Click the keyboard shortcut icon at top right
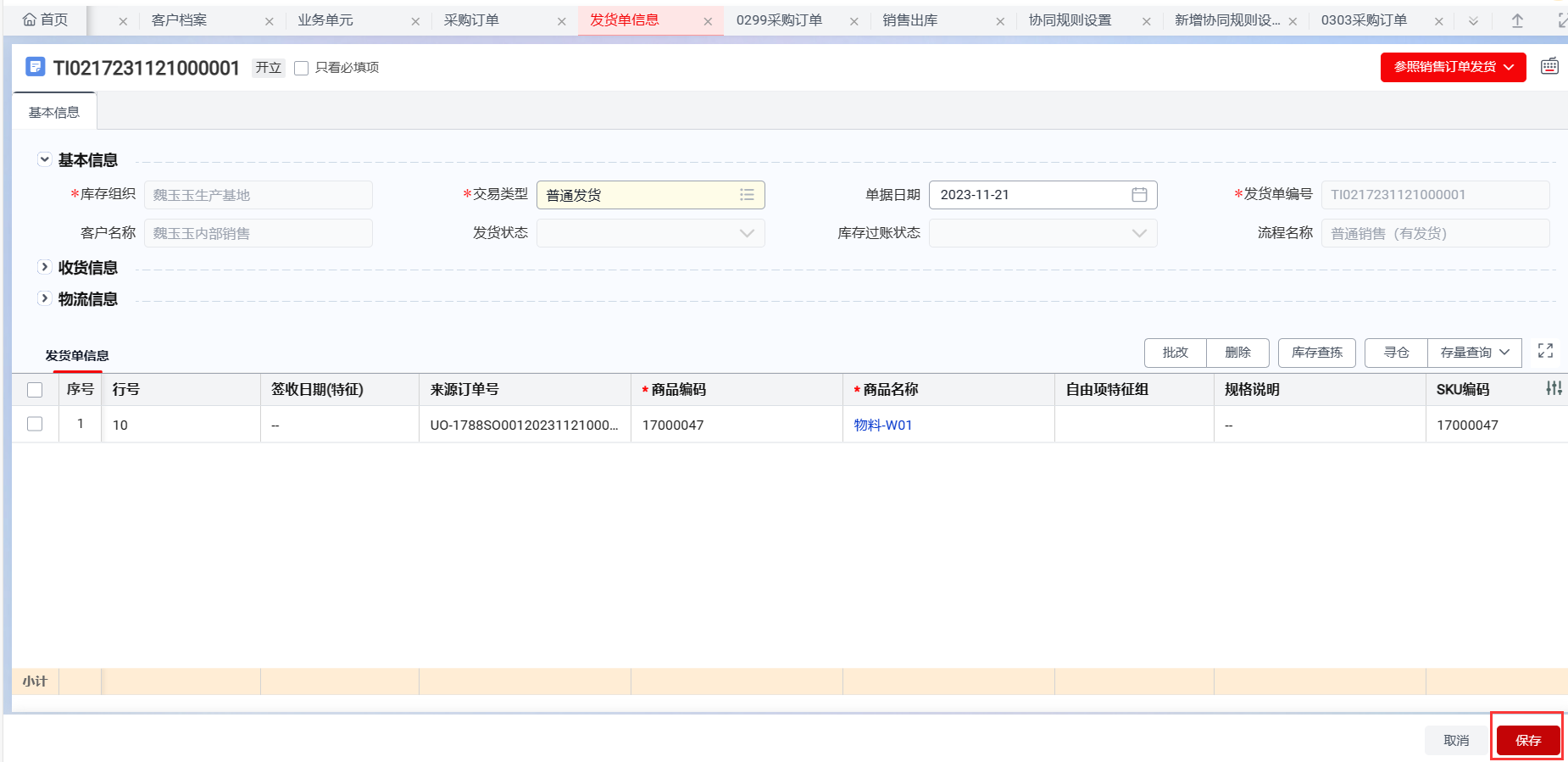This screenshot has height=762, width=1568. click(x=1549, y=66)
